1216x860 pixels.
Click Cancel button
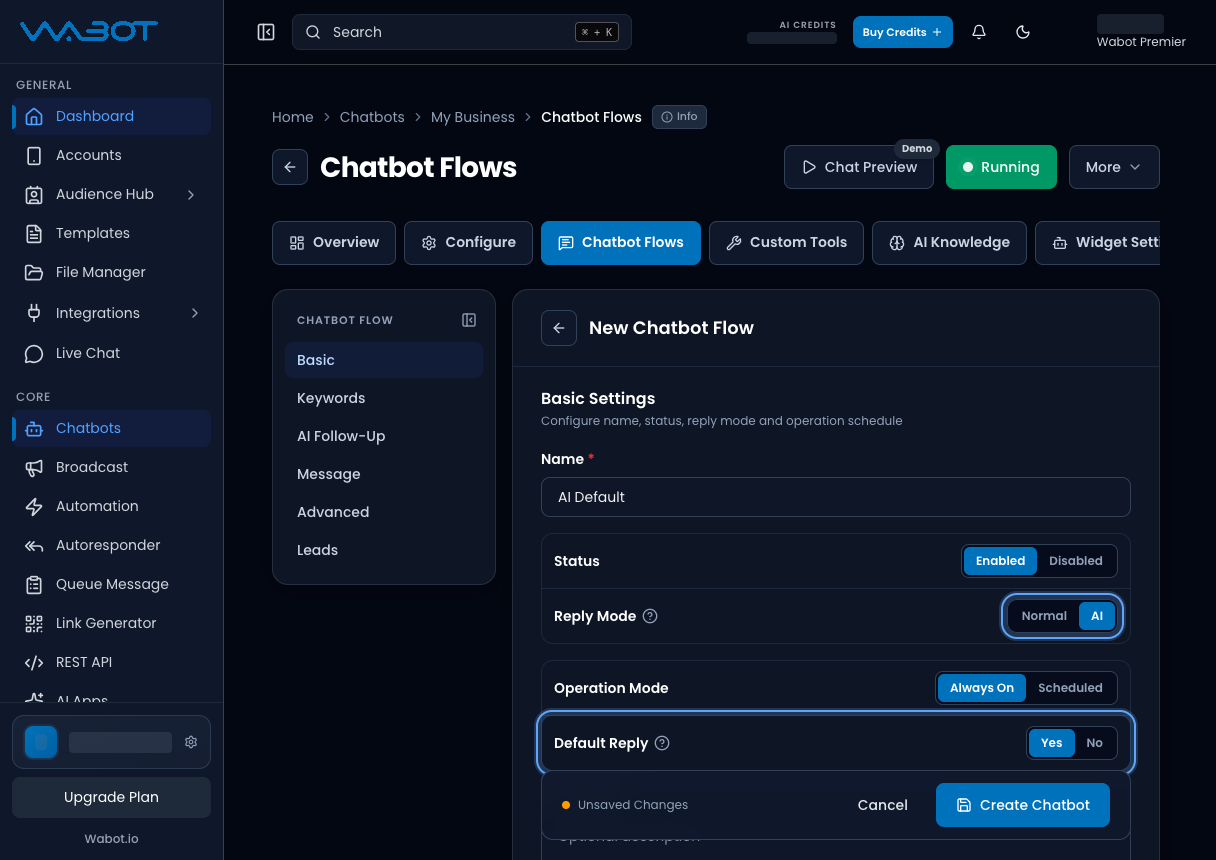[883, 805]
